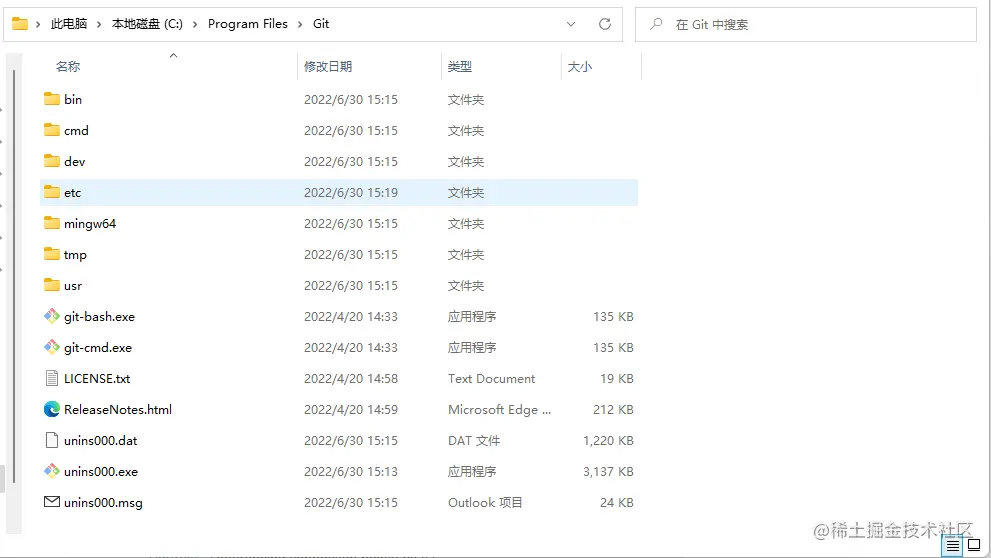Click the unins000.dat file icon
Screen dimensions: 991x558
click(x=52, y=440)
